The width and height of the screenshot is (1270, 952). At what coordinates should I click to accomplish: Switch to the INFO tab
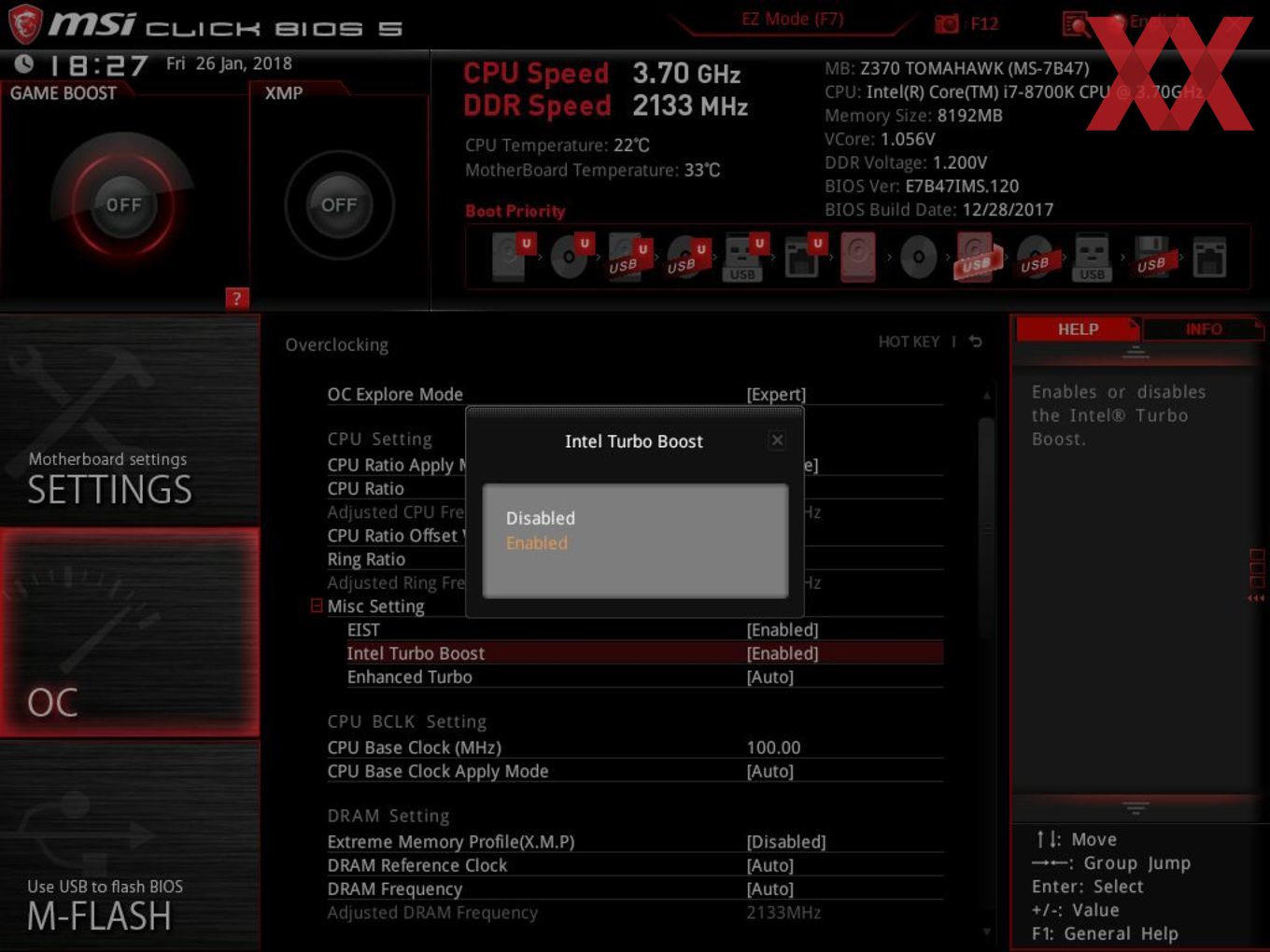[1203, 329]
